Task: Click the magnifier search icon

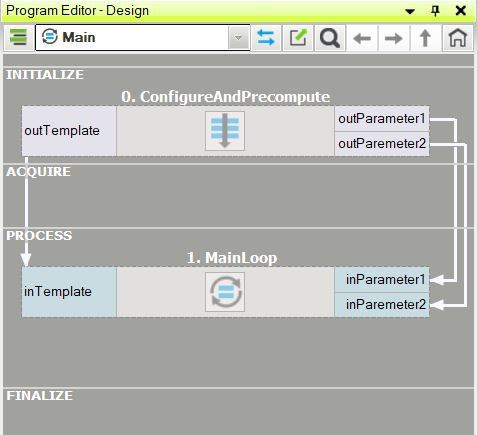Action: pyautogui.click(x=330, y=38)
